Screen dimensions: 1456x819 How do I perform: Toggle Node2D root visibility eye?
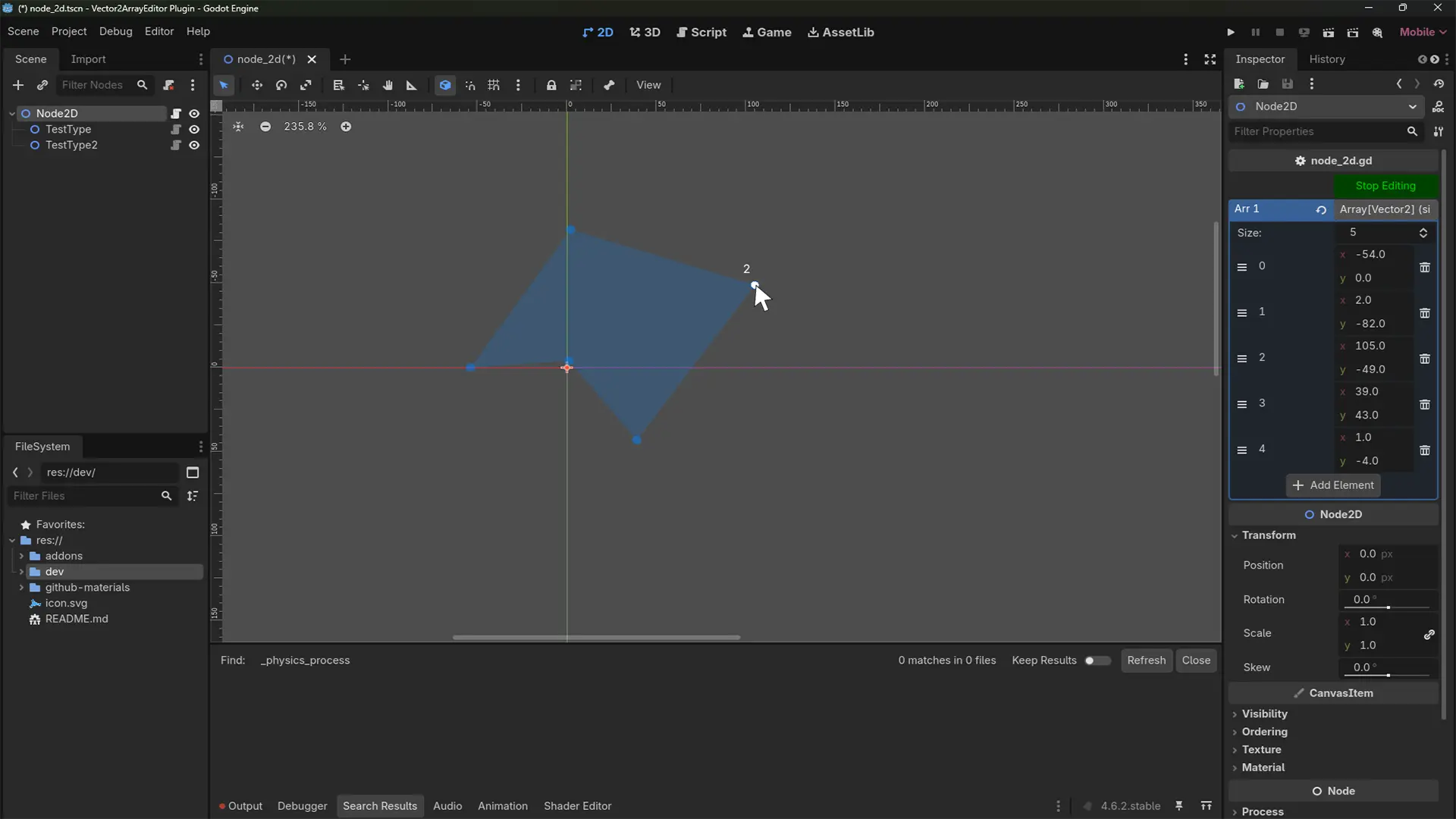pos(194,114)
